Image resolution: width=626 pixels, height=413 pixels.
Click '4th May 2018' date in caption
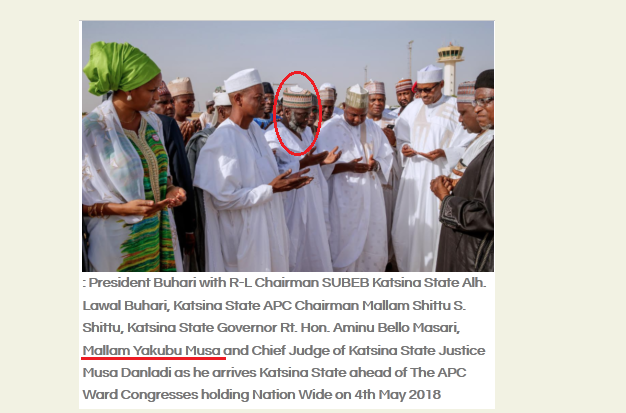(397, 395)
